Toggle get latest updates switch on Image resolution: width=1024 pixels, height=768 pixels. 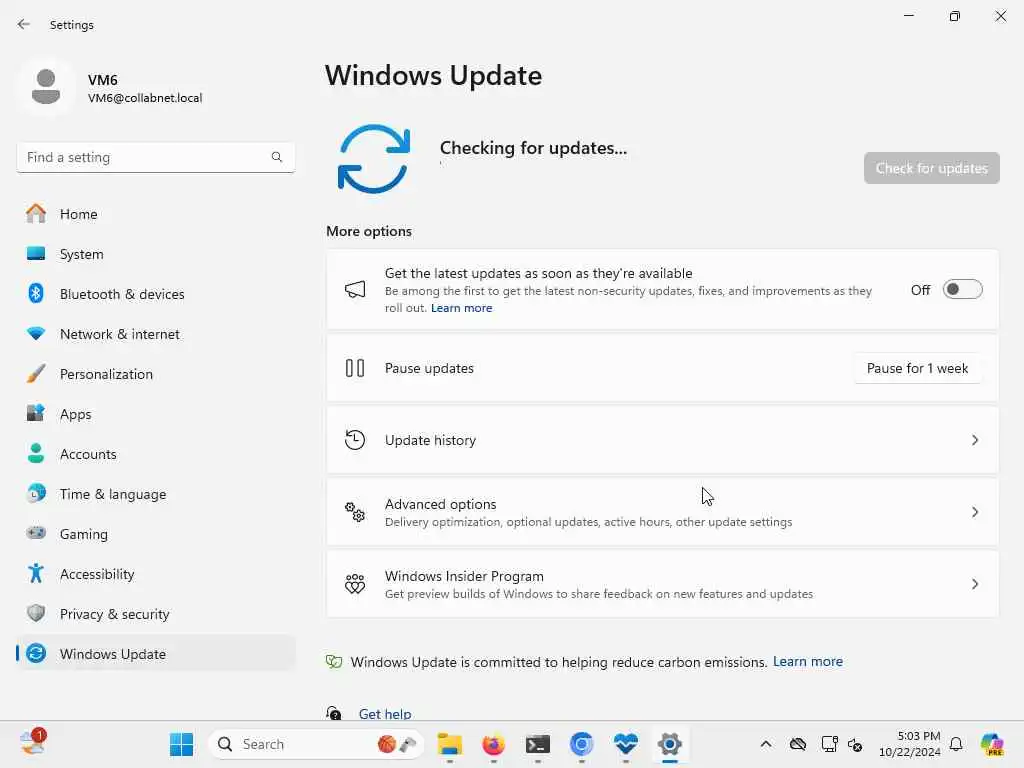963,289
